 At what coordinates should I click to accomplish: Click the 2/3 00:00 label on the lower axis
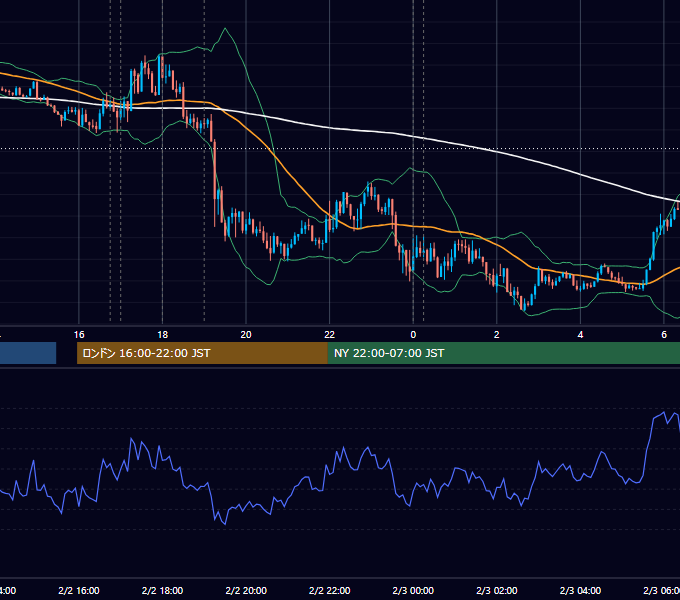(x=413, y=591)
